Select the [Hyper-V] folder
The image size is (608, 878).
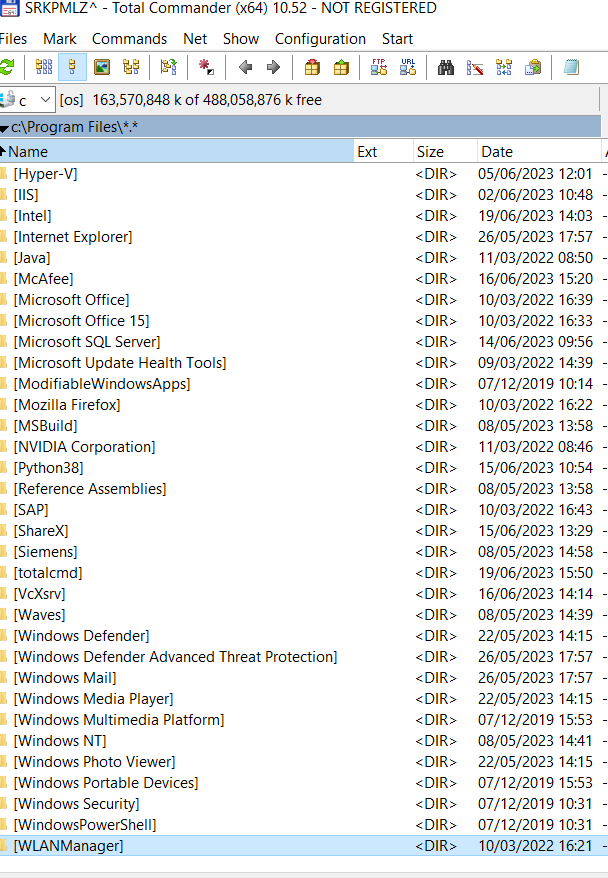(x=45, y=174)
